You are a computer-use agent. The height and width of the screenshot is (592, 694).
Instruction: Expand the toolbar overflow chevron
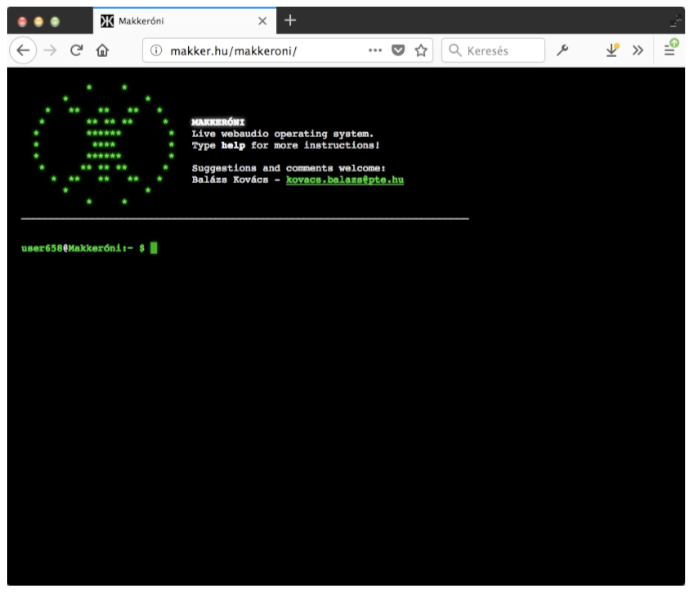[x=637, y=50]
